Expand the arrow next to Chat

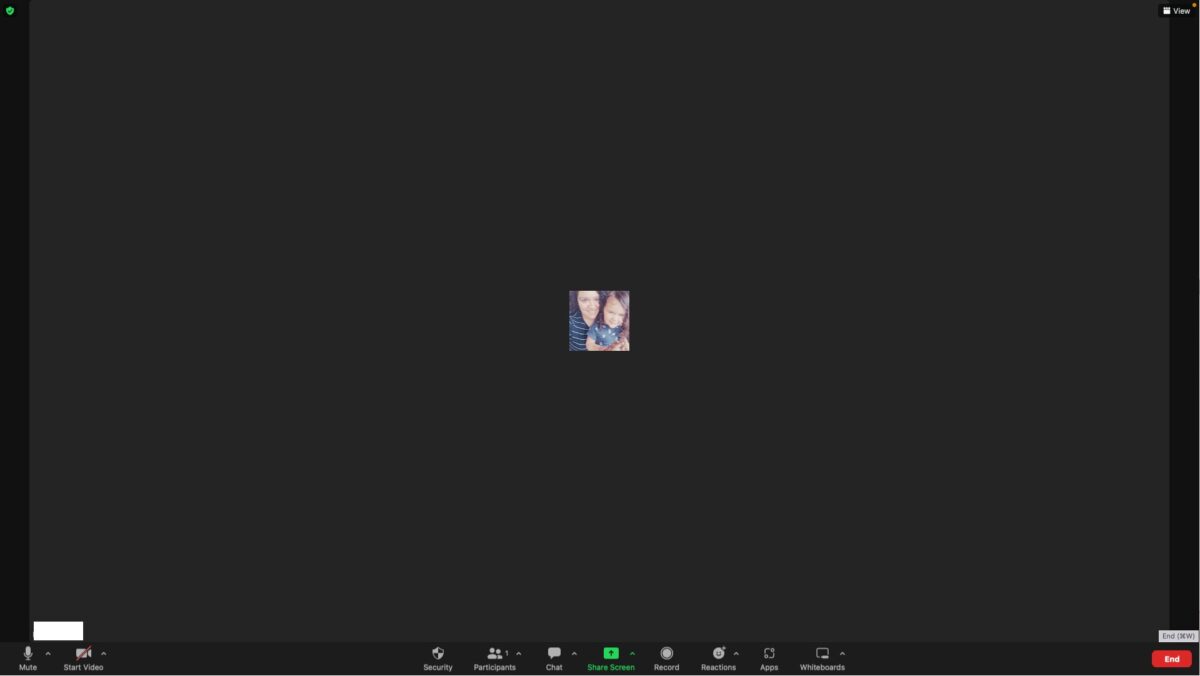click(x=574, y=654)
